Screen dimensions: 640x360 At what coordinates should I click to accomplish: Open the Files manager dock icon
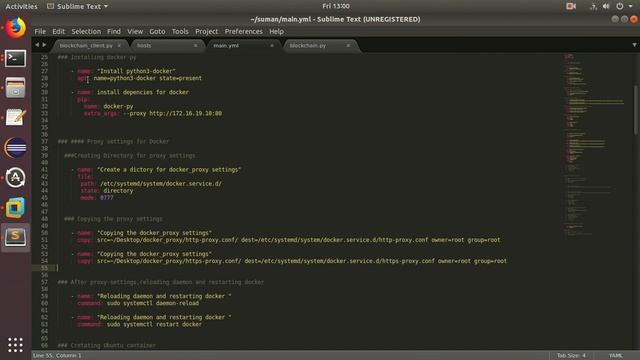click(x=16, y=88)
